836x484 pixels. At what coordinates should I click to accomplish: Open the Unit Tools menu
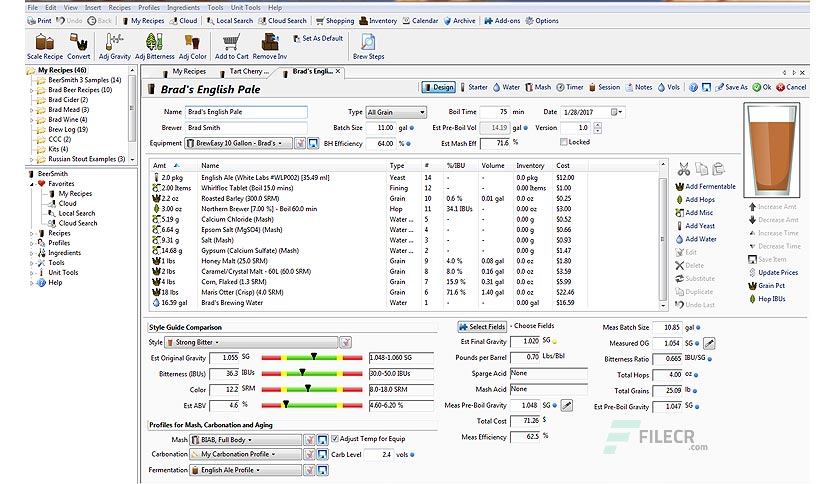(245, 7)
